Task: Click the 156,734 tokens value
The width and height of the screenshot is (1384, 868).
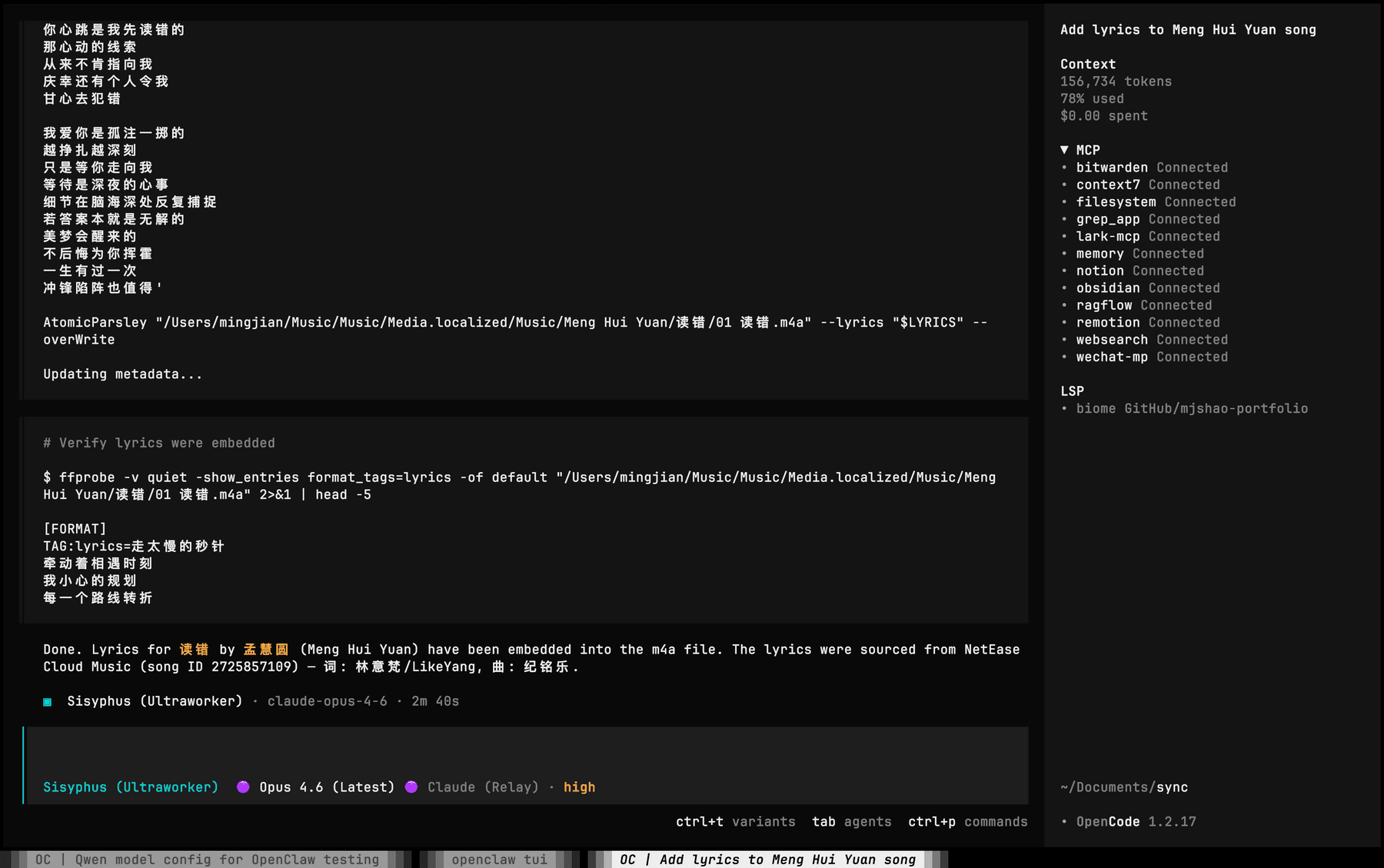Action: 1116,81
